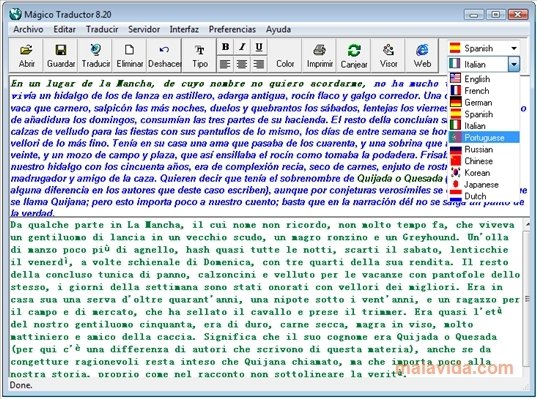Toggle italic formatting (I)
This screenshot has width=537, height=399.
242,47
